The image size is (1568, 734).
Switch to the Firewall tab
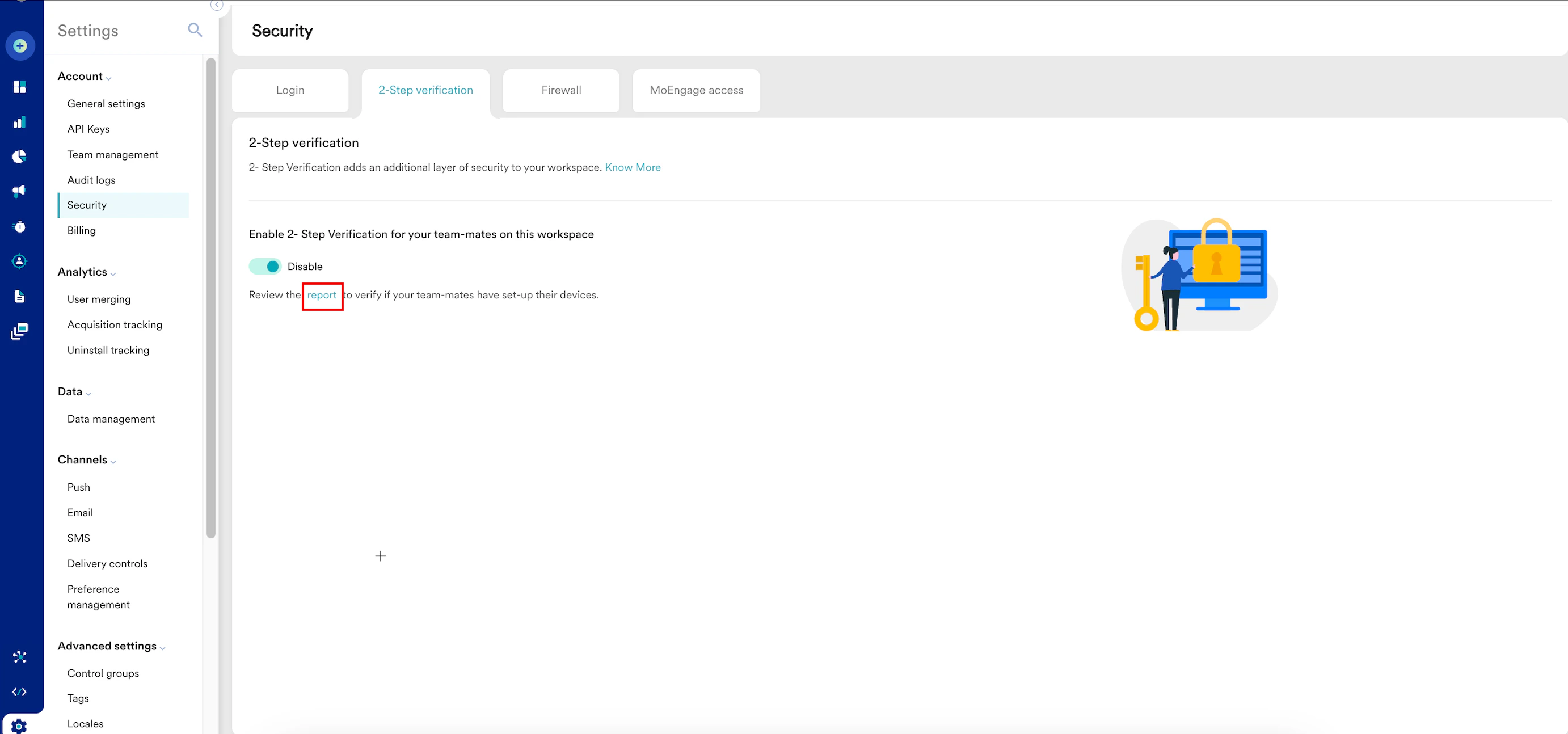560,90
